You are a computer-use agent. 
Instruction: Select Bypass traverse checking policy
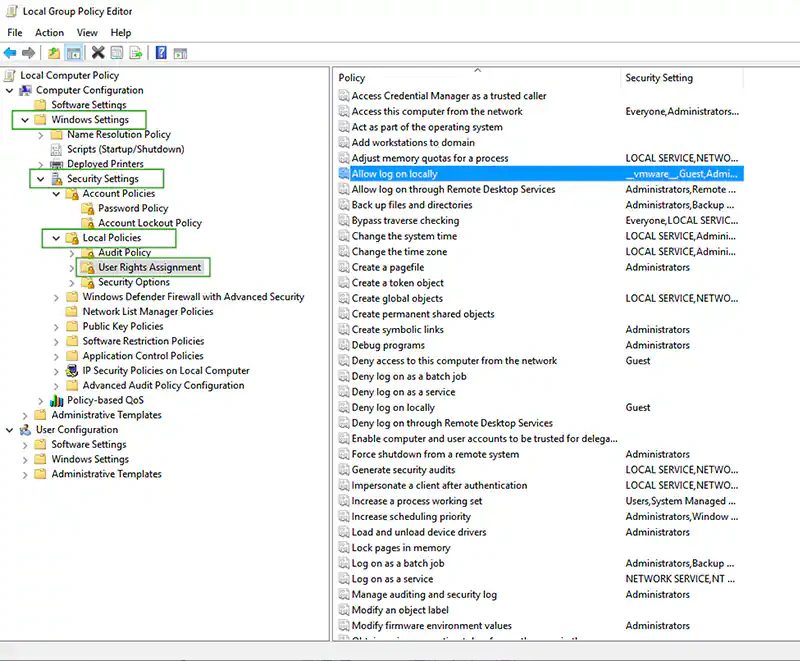[406, 220]
